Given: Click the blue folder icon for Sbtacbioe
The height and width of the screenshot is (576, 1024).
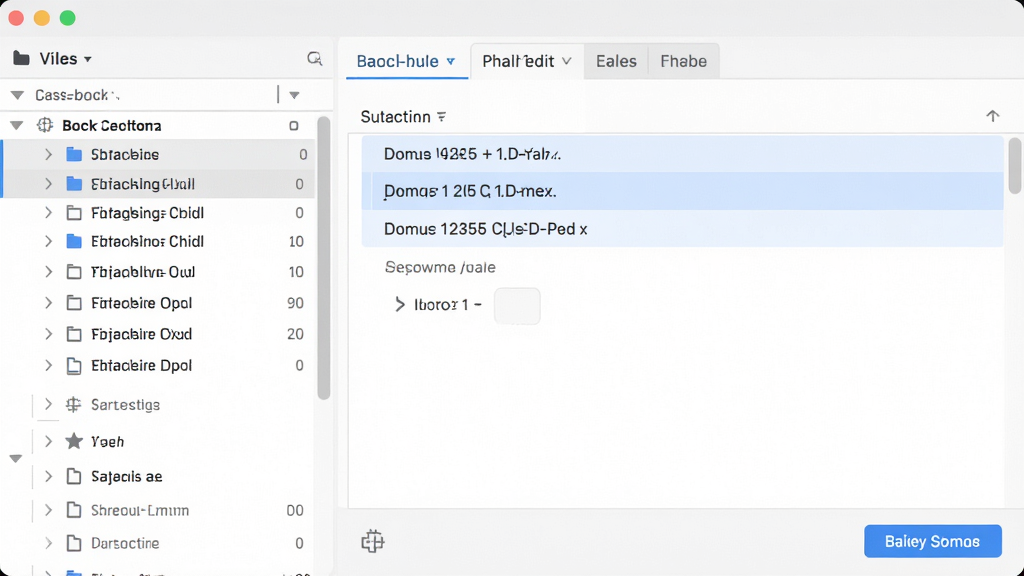Looking at the screenshot, I should click(x=74, y=155).
